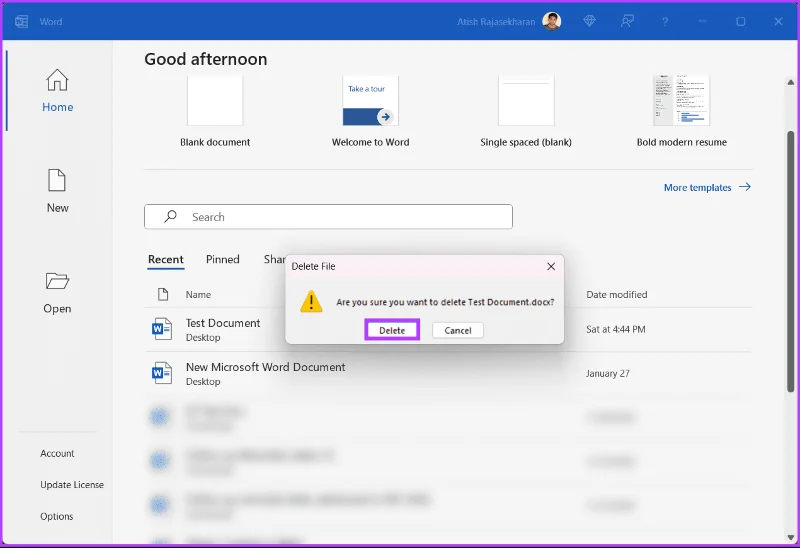
Task: Click in the Search field
Action: (x=328, y=217)
